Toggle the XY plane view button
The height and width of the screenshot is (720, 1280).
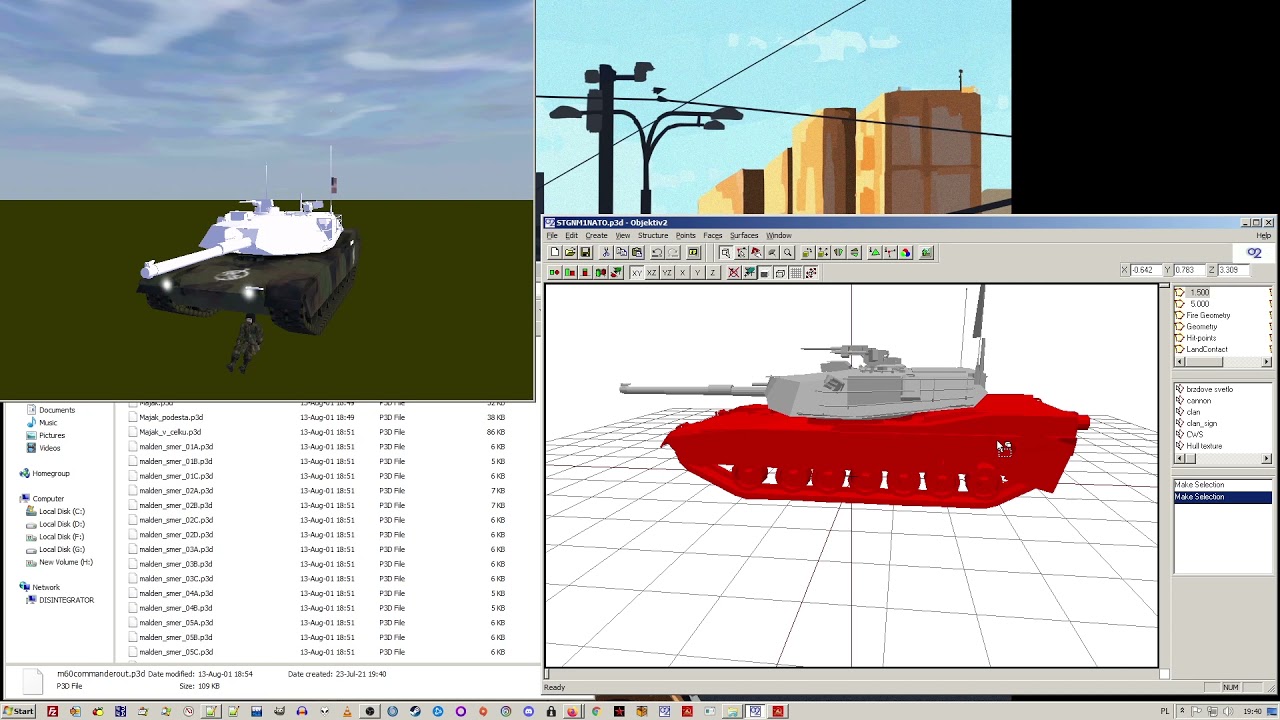coord(637,272)
